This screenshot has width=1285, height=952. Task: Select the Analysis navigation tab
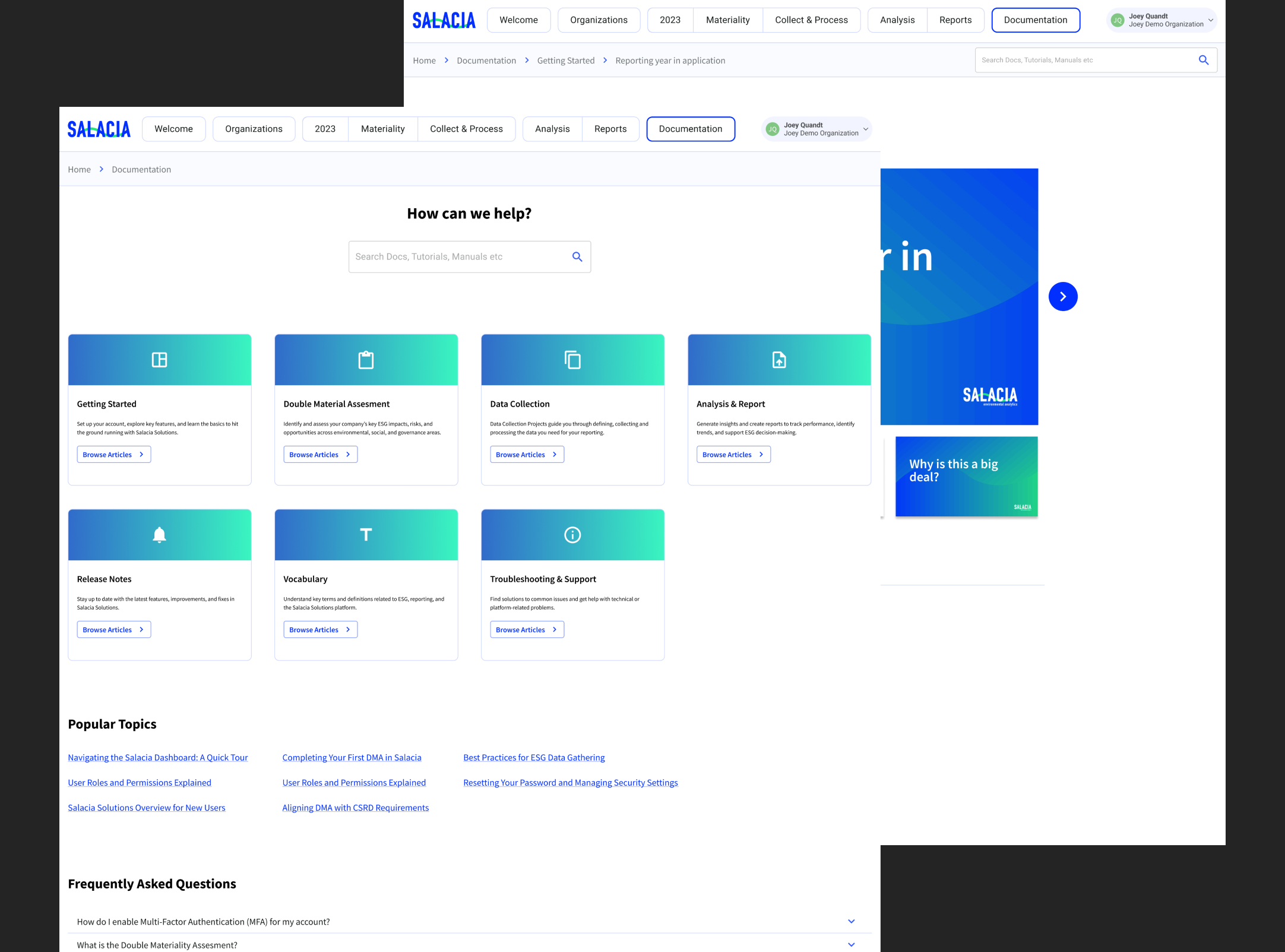coord(552,129)
